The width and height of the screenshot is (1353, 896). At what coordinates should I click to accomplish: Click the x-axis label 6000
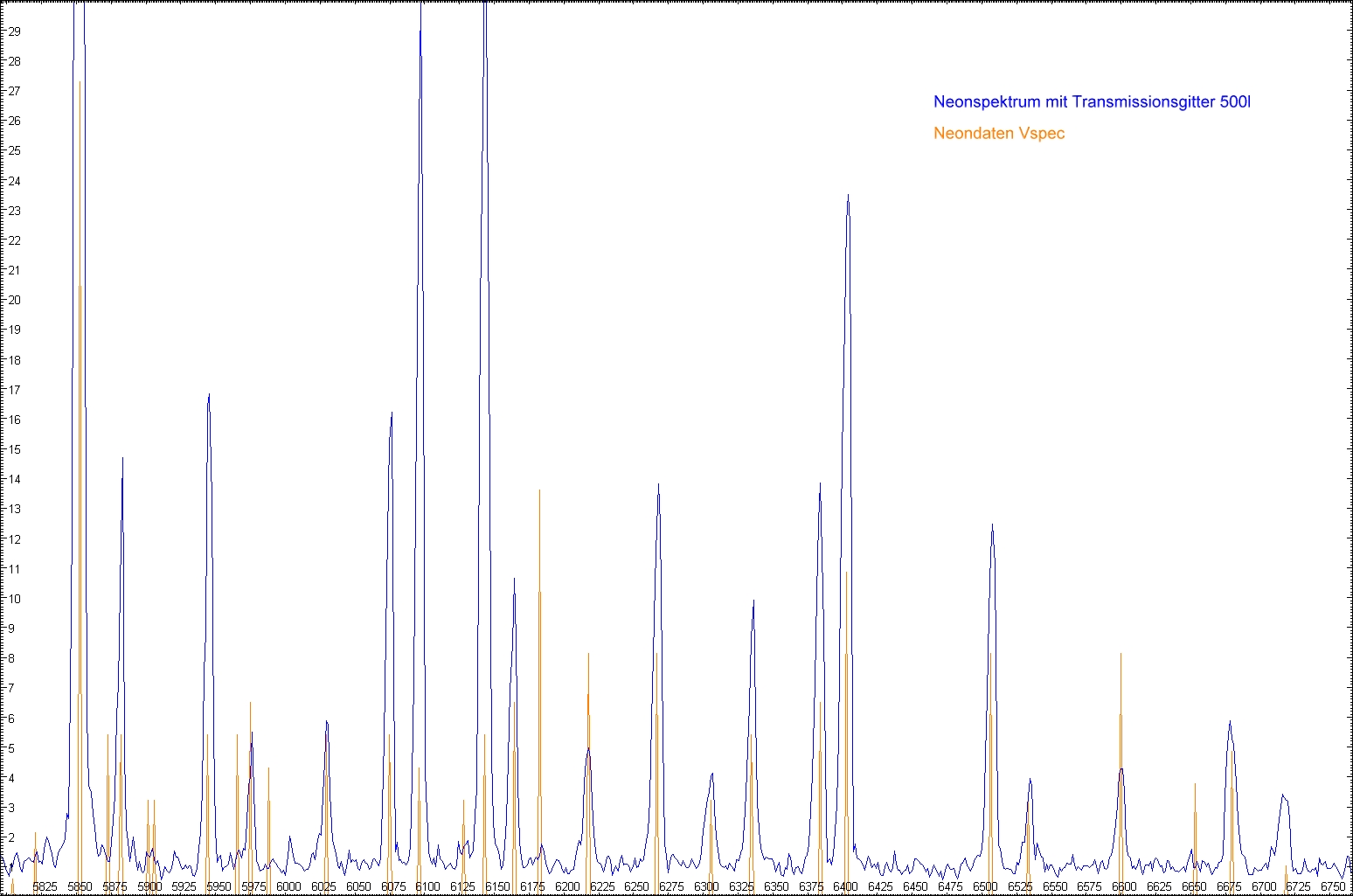[288, 886]
